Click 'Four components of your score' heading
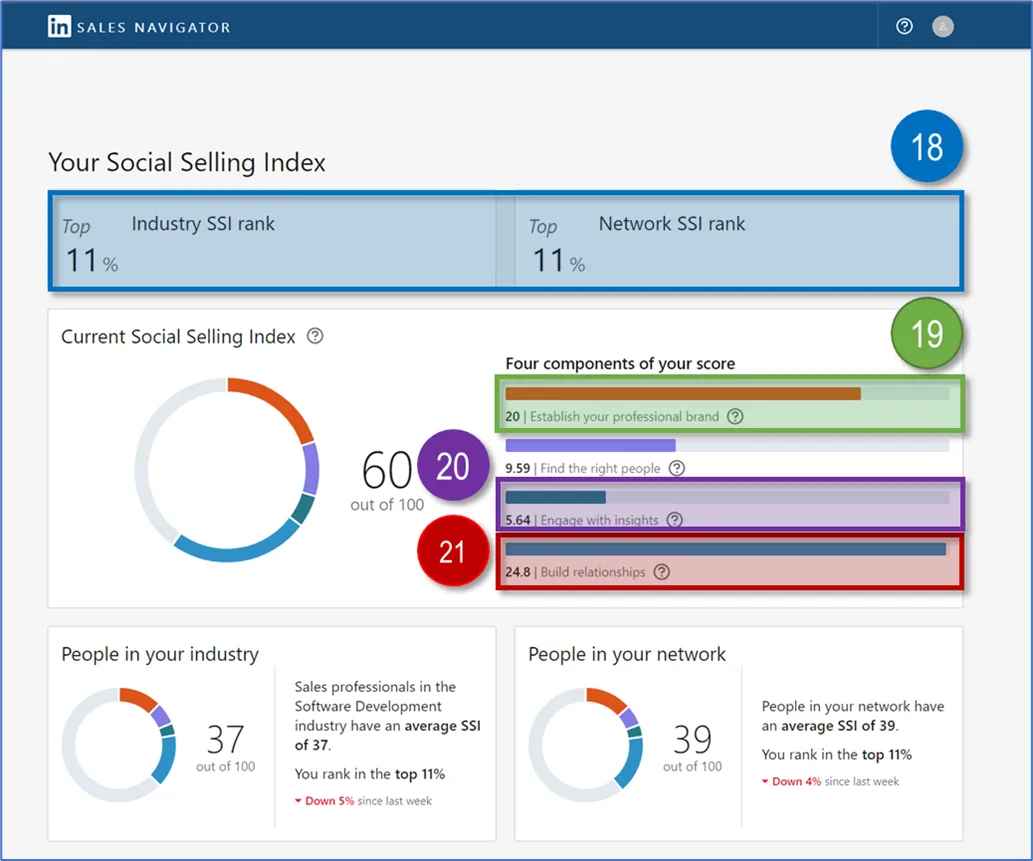 click(620, 364)
